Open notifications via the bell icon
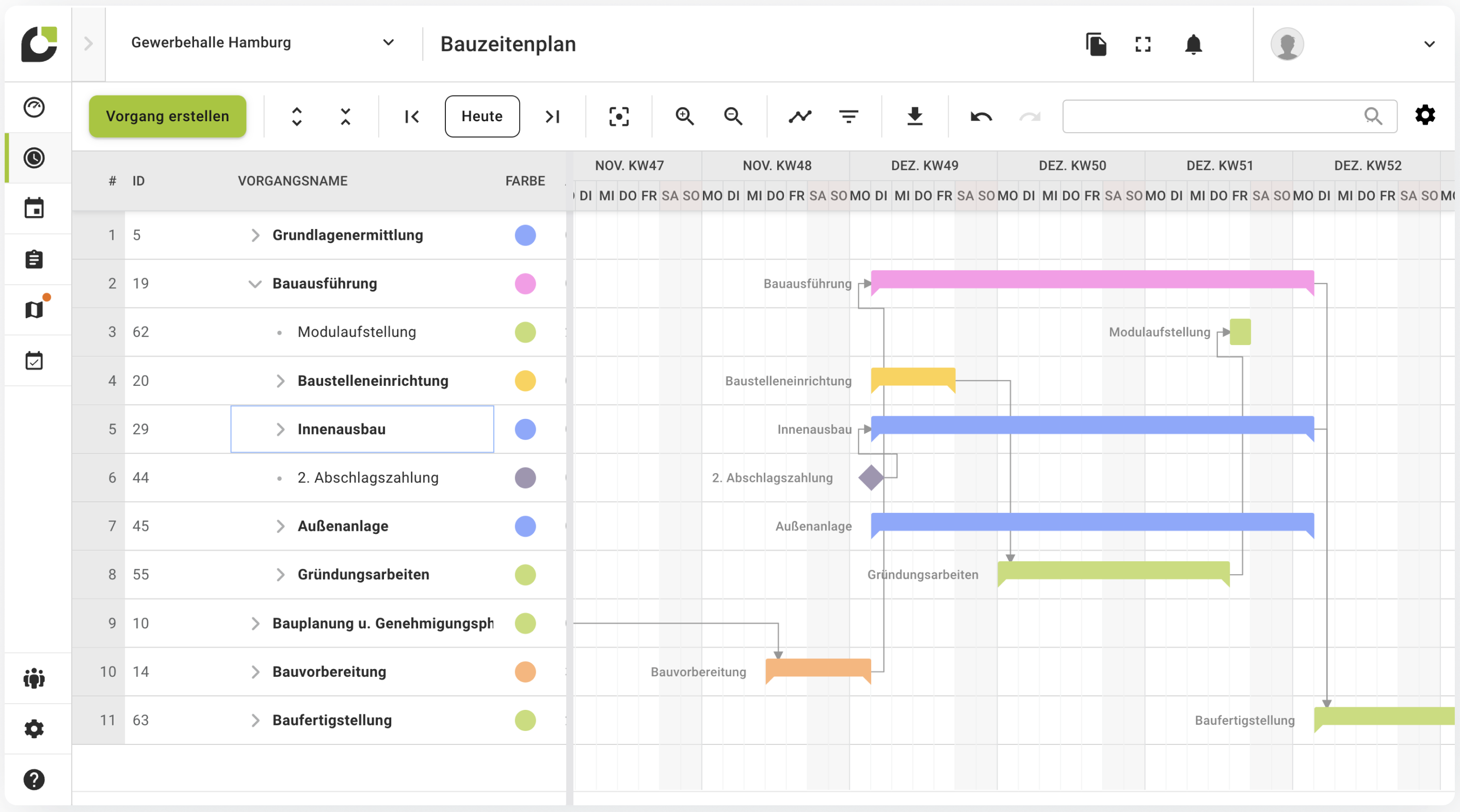 (1194, 45)
